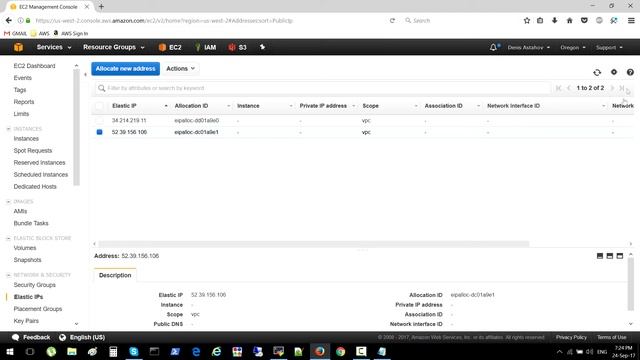Open the IAM shortcut in top bar
Screen dimensions: 640x360
(x=205, y=47)
